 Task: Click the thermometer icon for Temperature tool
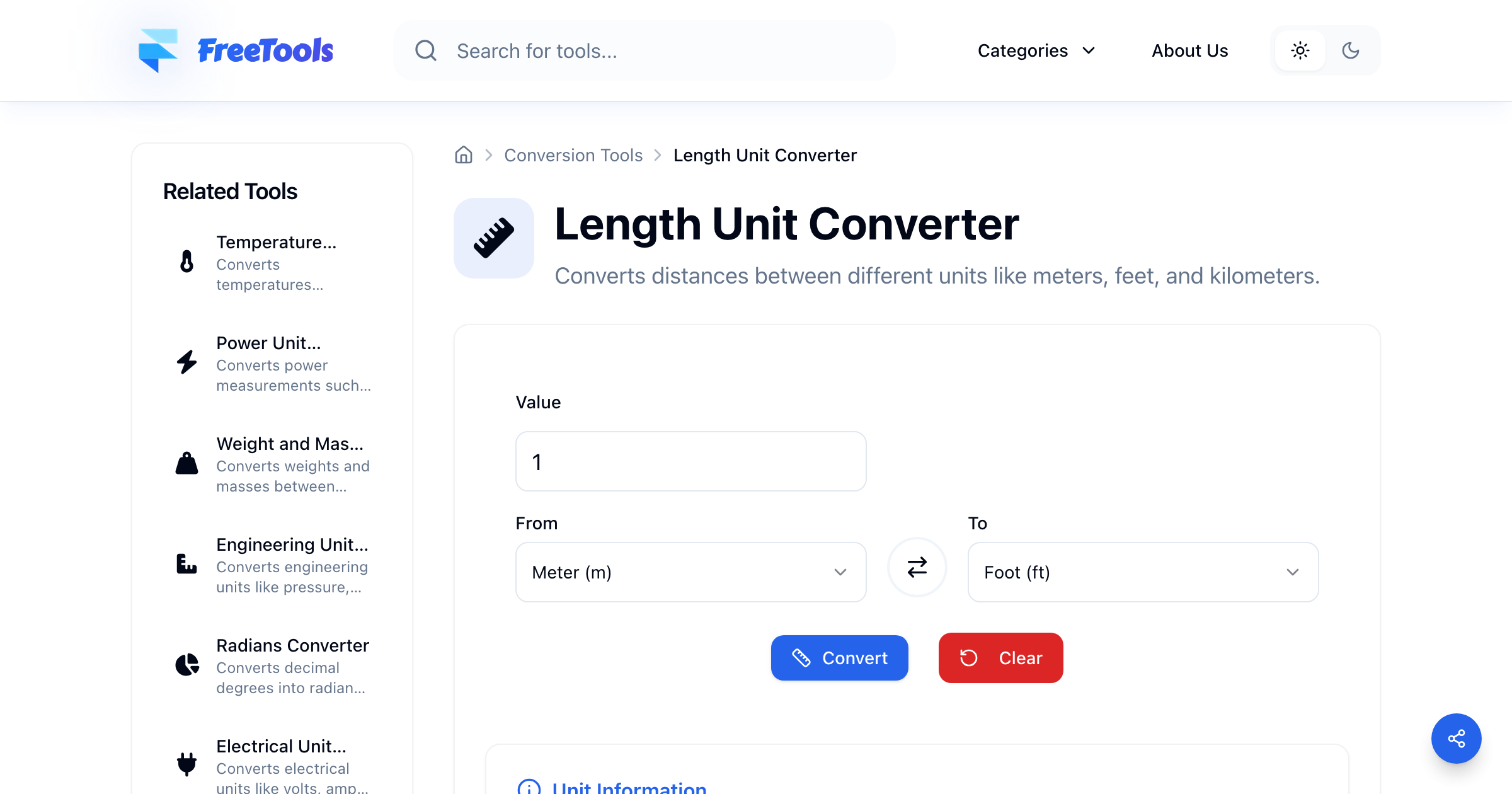click(186, 261)
